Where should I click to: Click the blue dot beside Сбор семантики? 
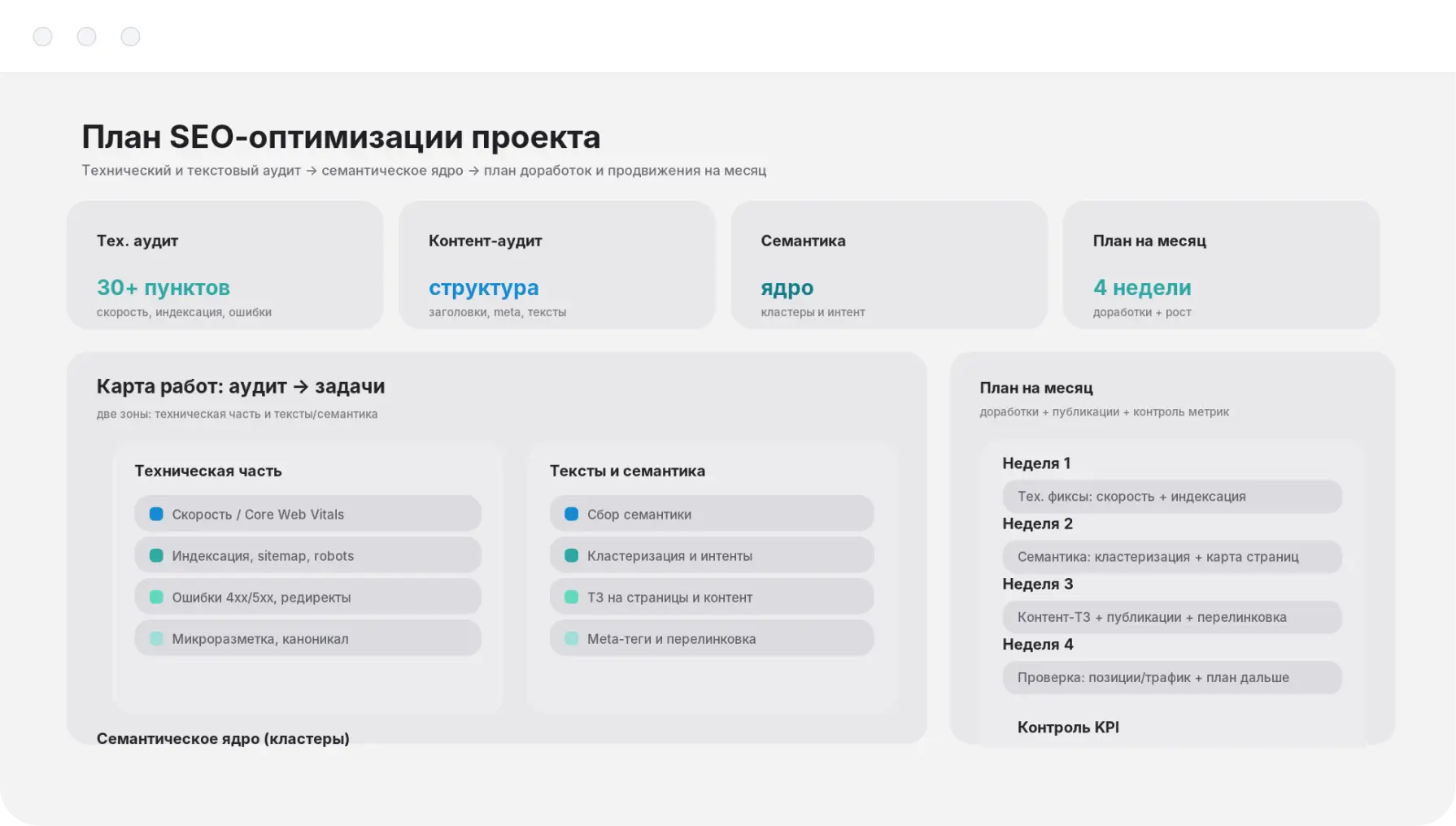(572, 514)
